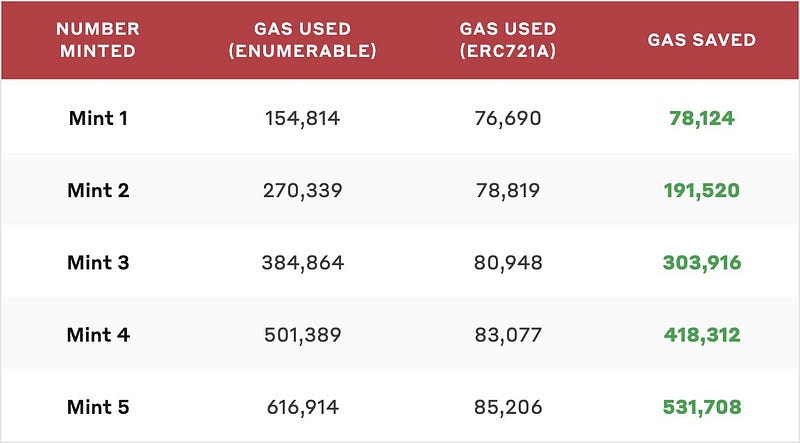Click the green 78,124 gas saved value
This screenshot has height=443, width=800.
701,118
